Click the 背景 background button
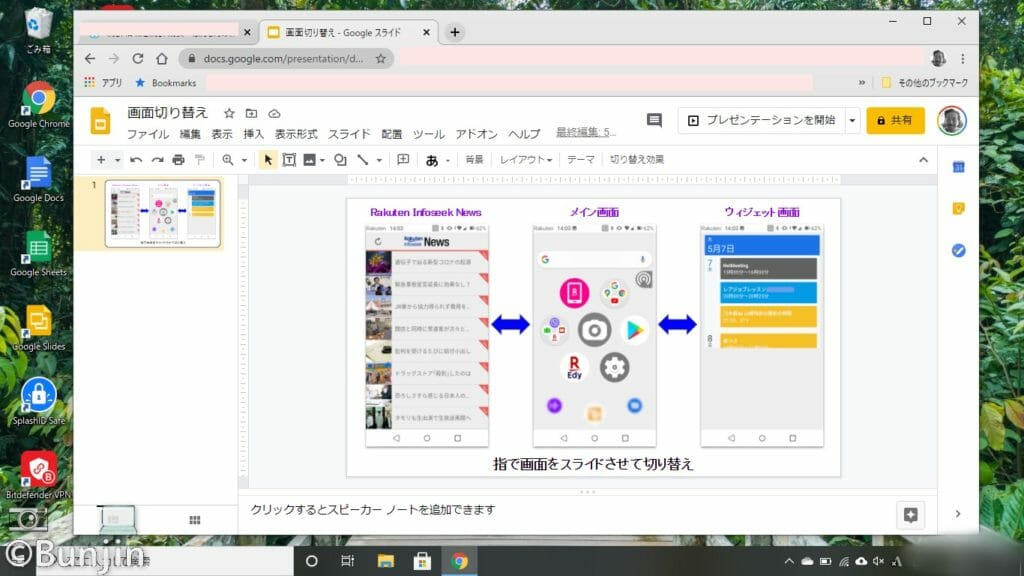The image size is (1024, 576). (474, 160)
